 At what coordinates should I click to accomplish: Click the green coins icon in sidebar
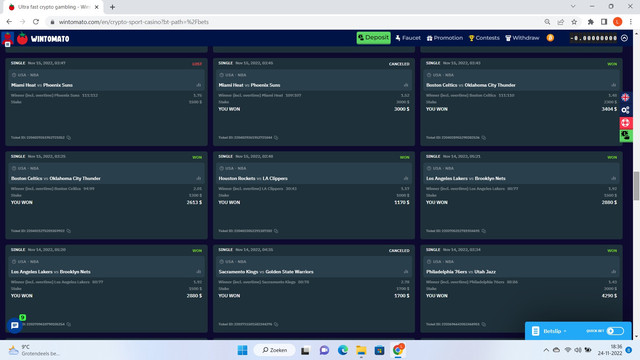coord(625,135)
